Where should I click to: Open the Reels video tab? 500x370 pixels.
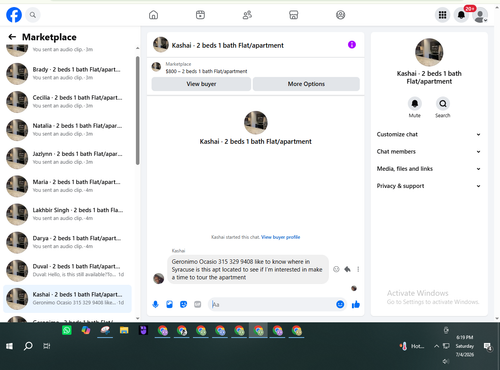(200, 15)
